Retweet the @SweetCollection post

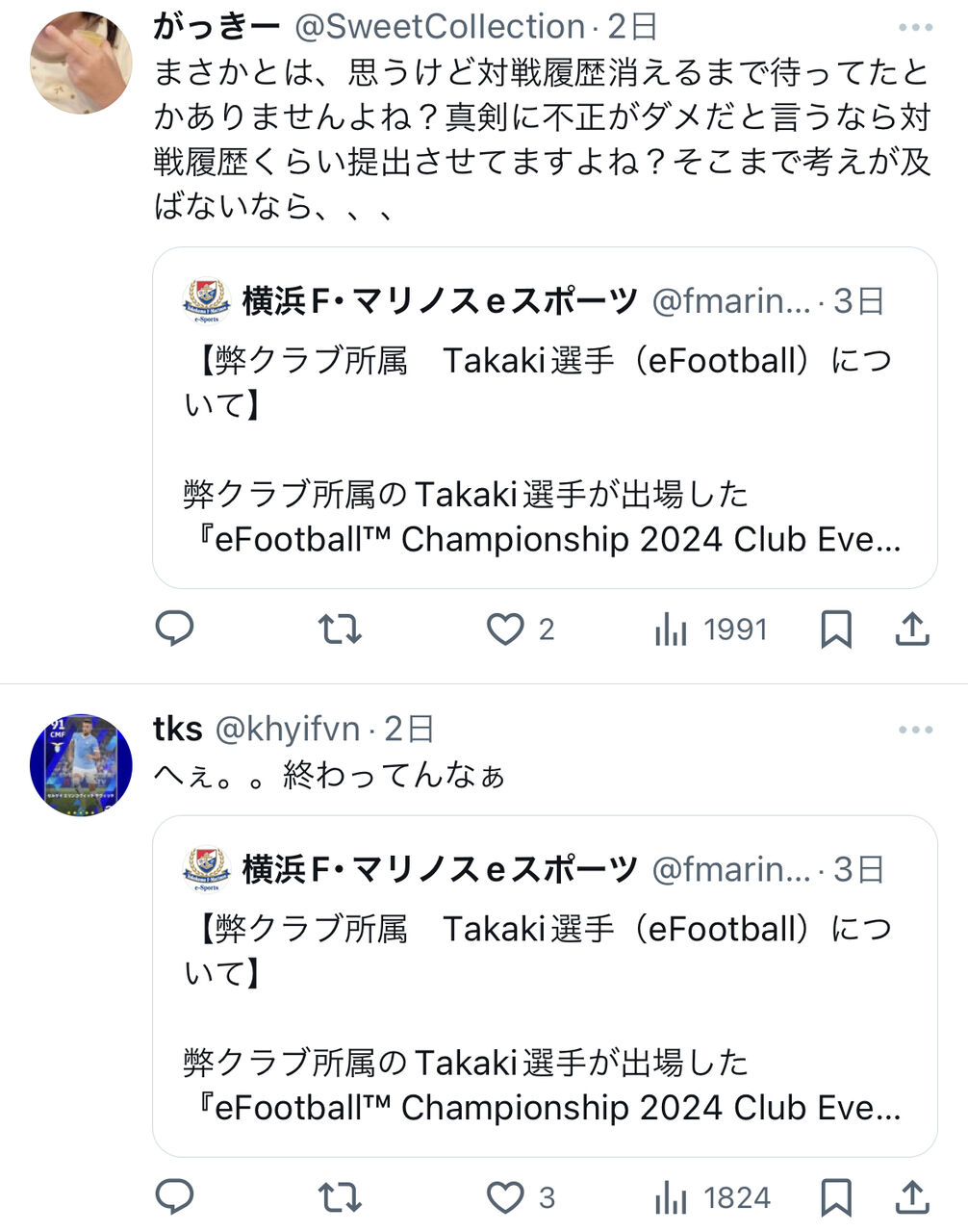pyautogui.click(x=340, y=629)
